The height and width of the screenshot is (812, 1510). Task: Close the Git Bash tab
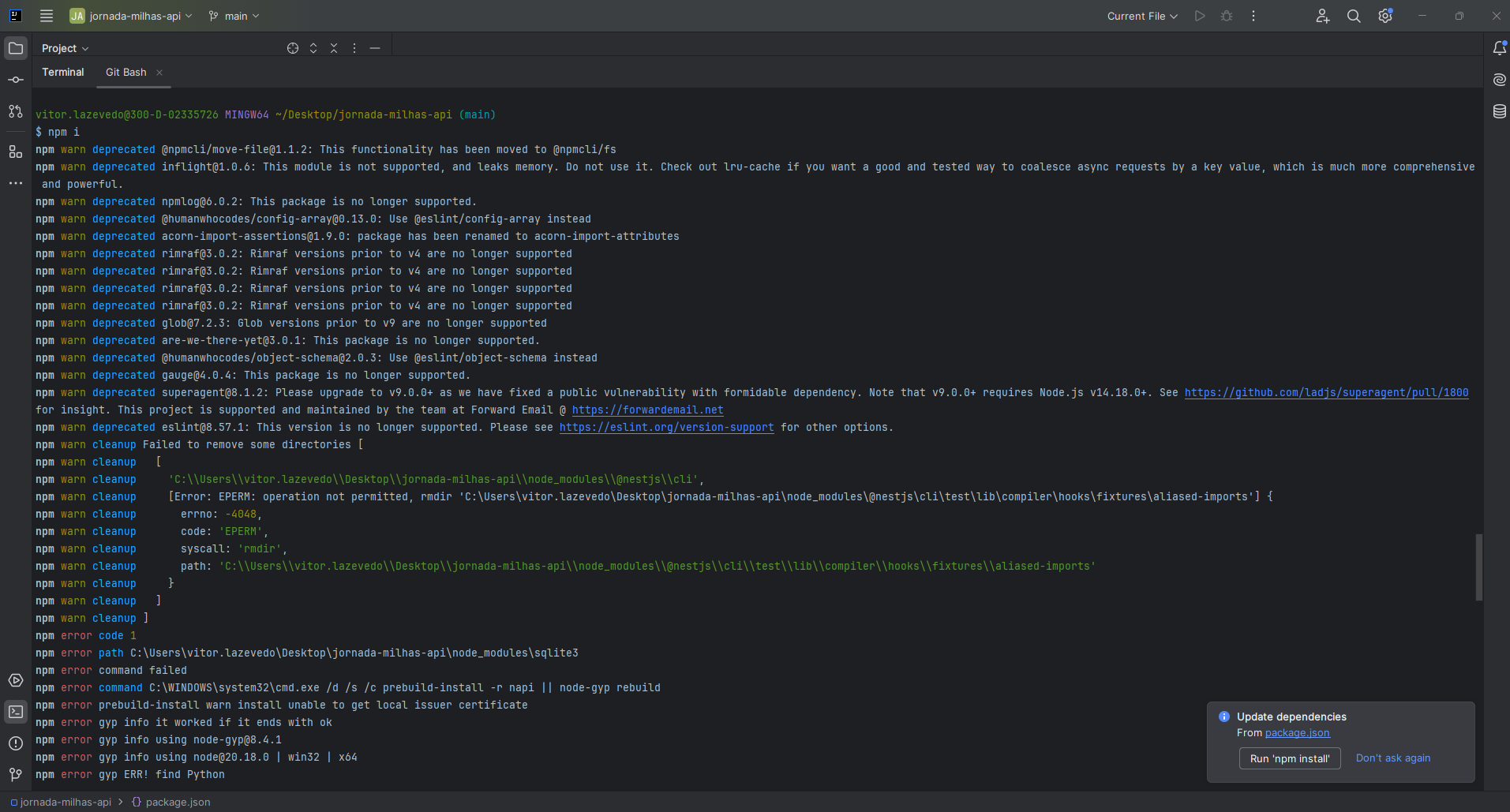click(159, 73)
